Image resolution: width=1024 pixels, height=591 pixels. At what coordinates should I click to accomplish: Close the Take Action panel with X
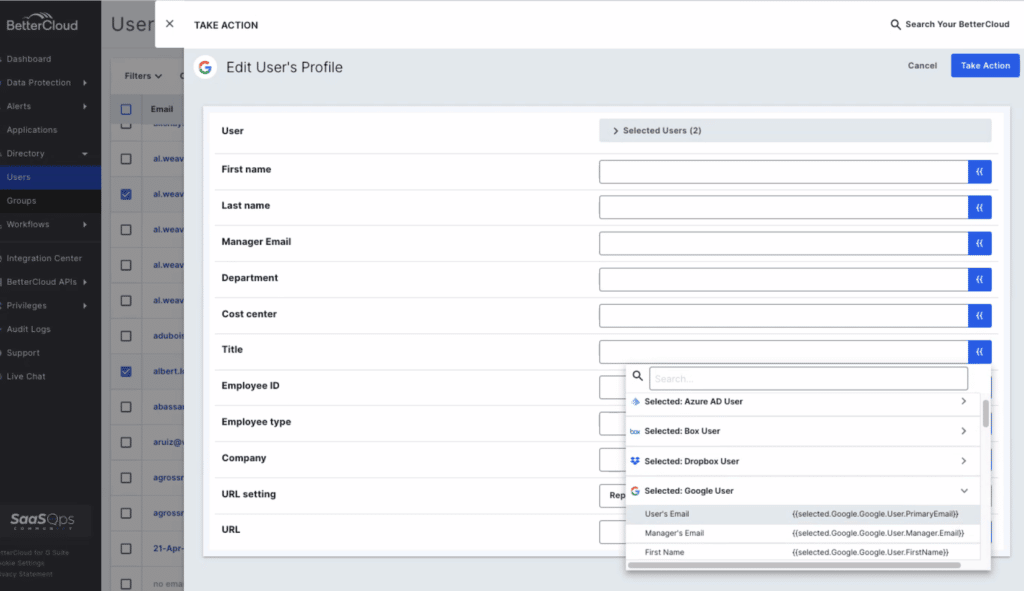(x=170, y=24)
